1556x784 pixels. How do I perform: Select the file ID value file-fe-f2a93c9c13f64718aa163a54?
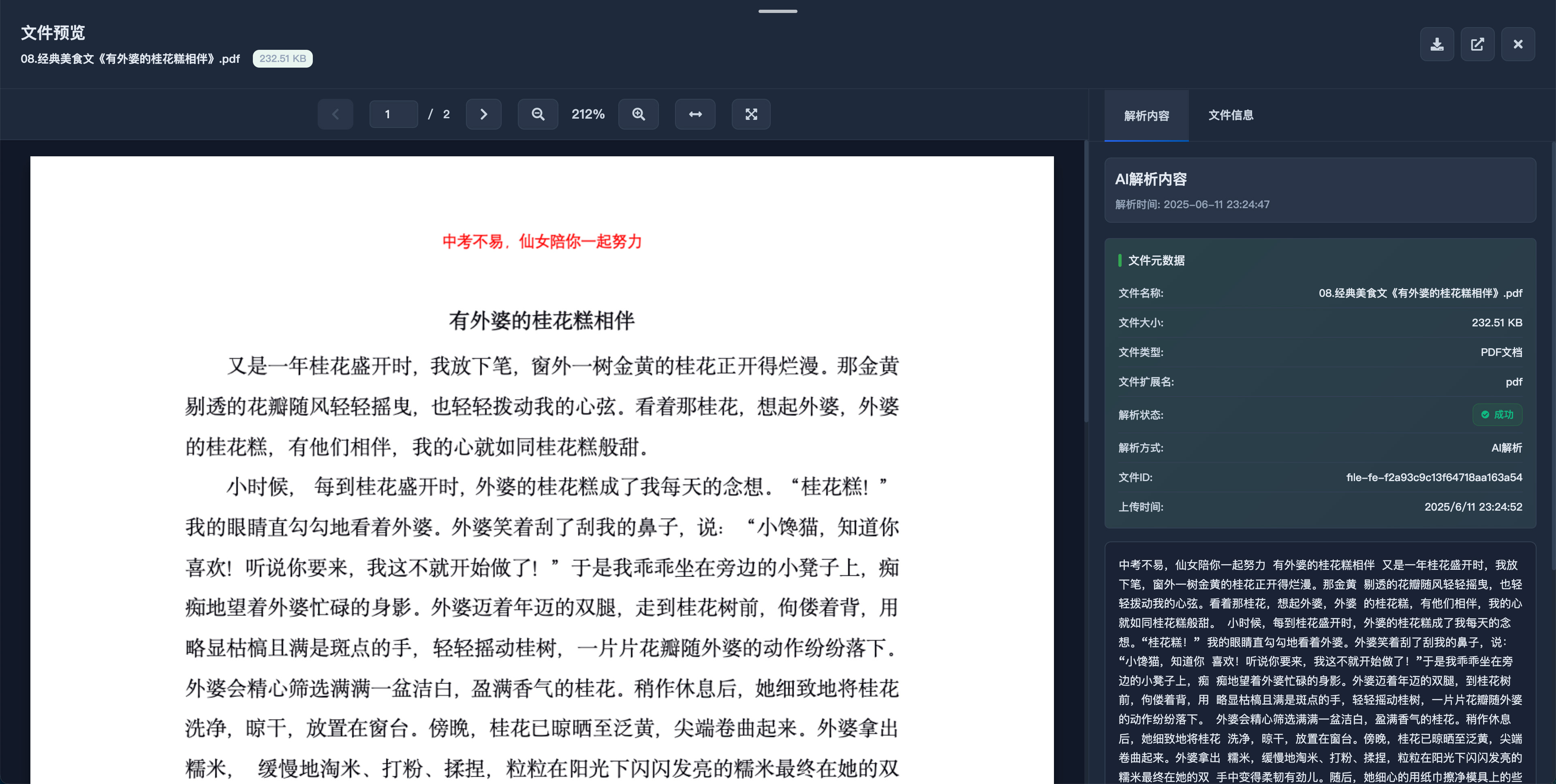(1434, 477)
